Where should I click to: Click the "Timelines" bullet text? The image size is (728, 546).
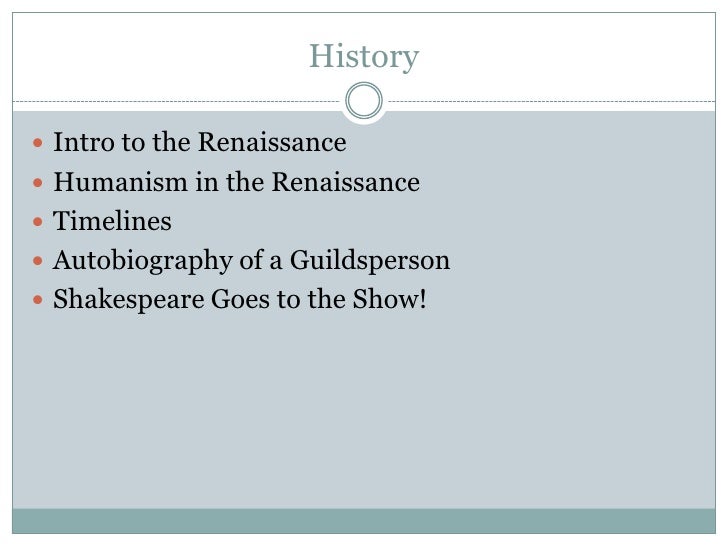[x=112, y=222]
